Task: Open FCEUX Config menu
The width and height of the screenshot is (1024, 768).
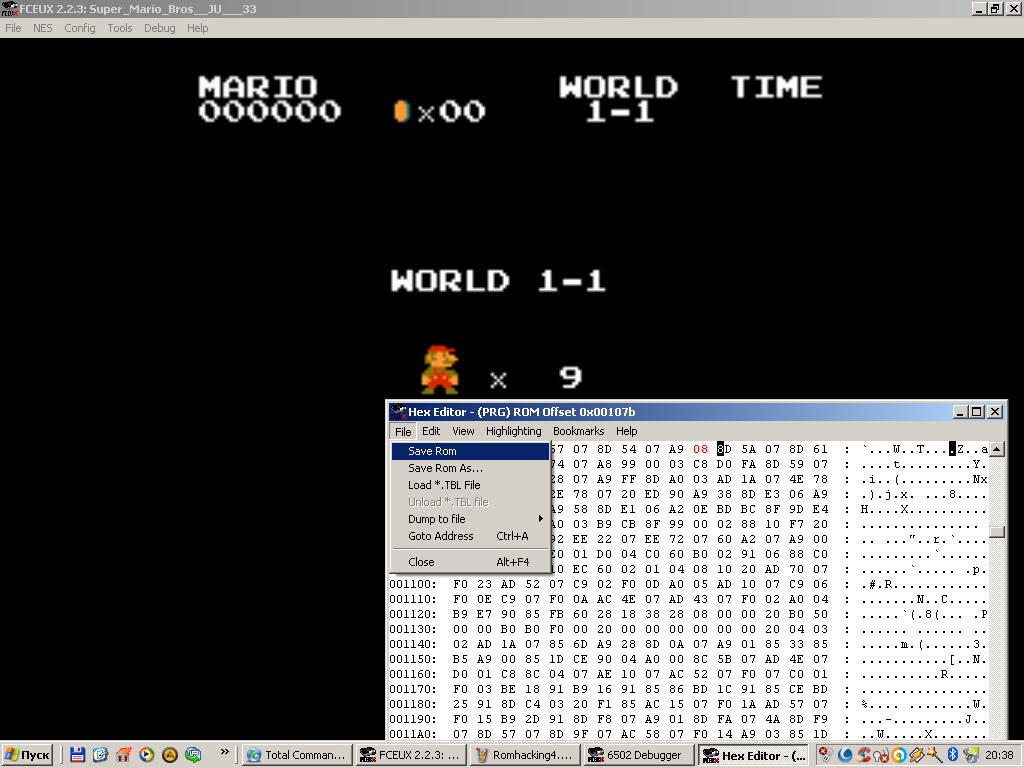Action: (x=80, y=28)
